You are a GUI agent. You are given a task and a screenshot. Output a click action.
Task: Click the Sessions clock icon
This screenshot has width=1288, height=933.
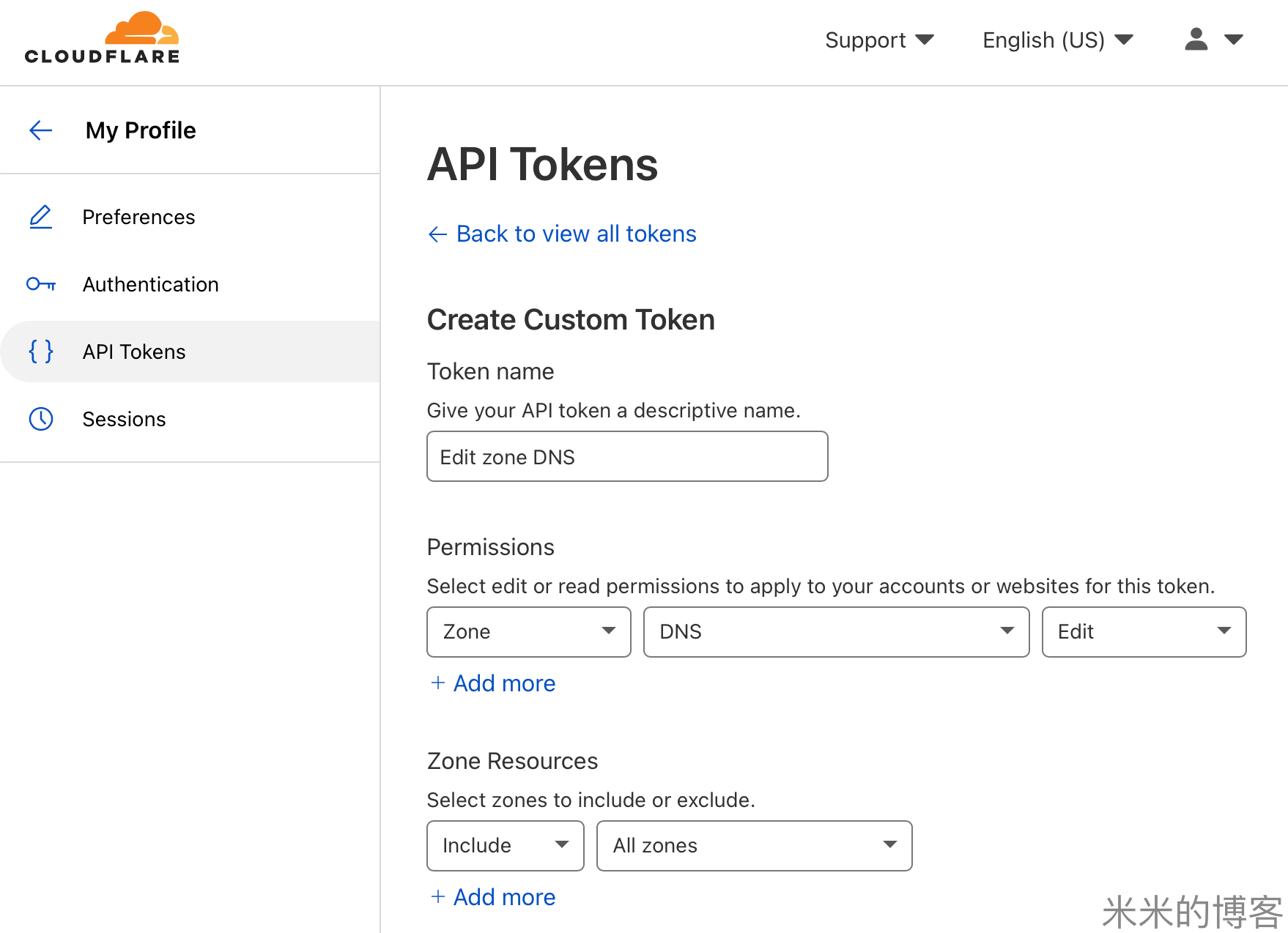click(x=41, y=419)
